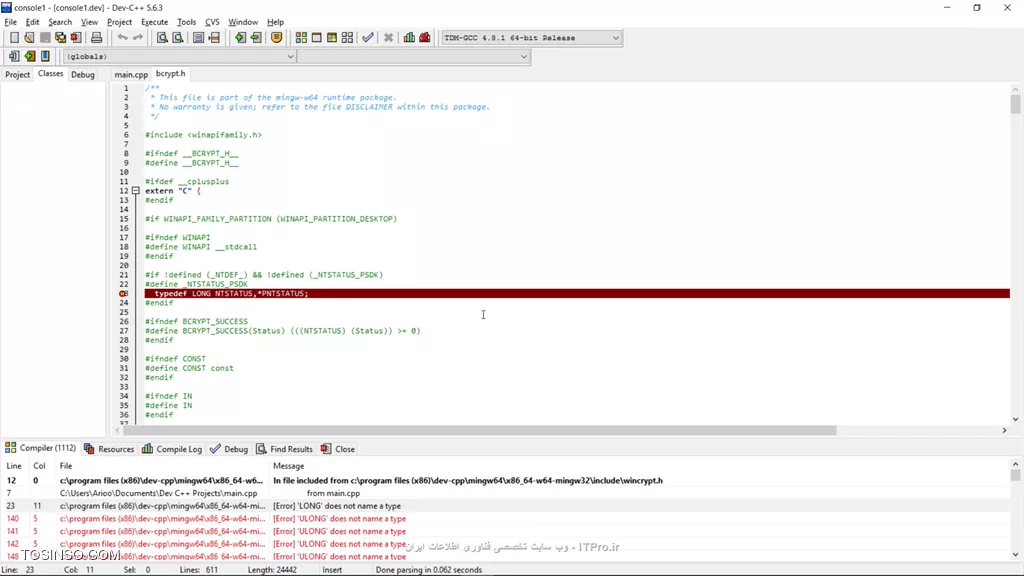Click the Insert icon on second toolbar row

(14, 56)
